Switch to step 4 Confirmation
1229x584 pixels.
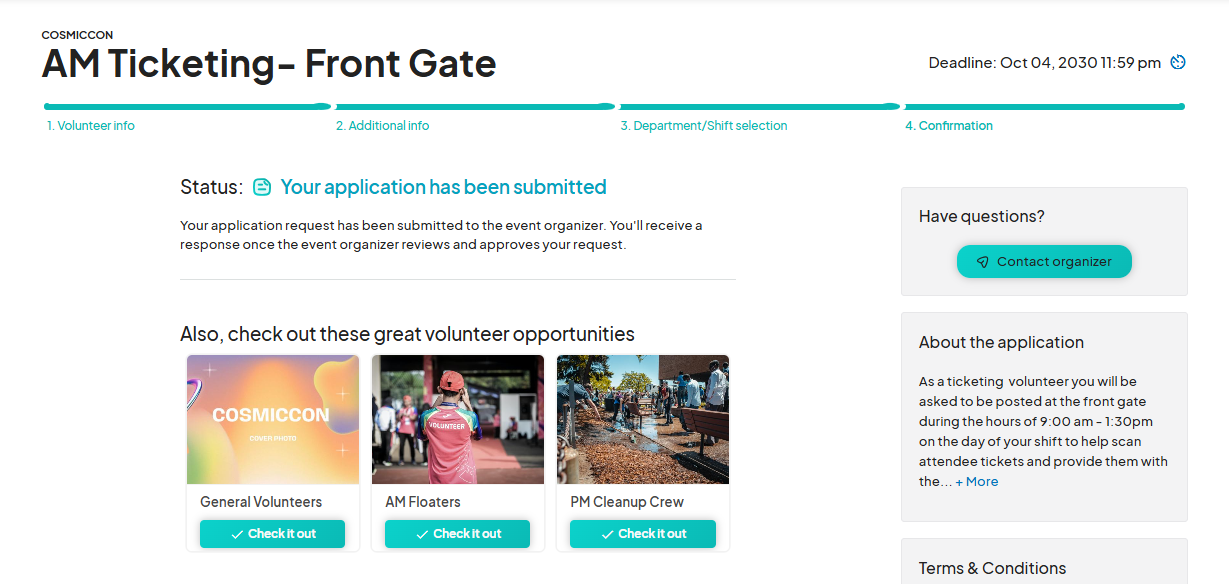tap(948, 126)
